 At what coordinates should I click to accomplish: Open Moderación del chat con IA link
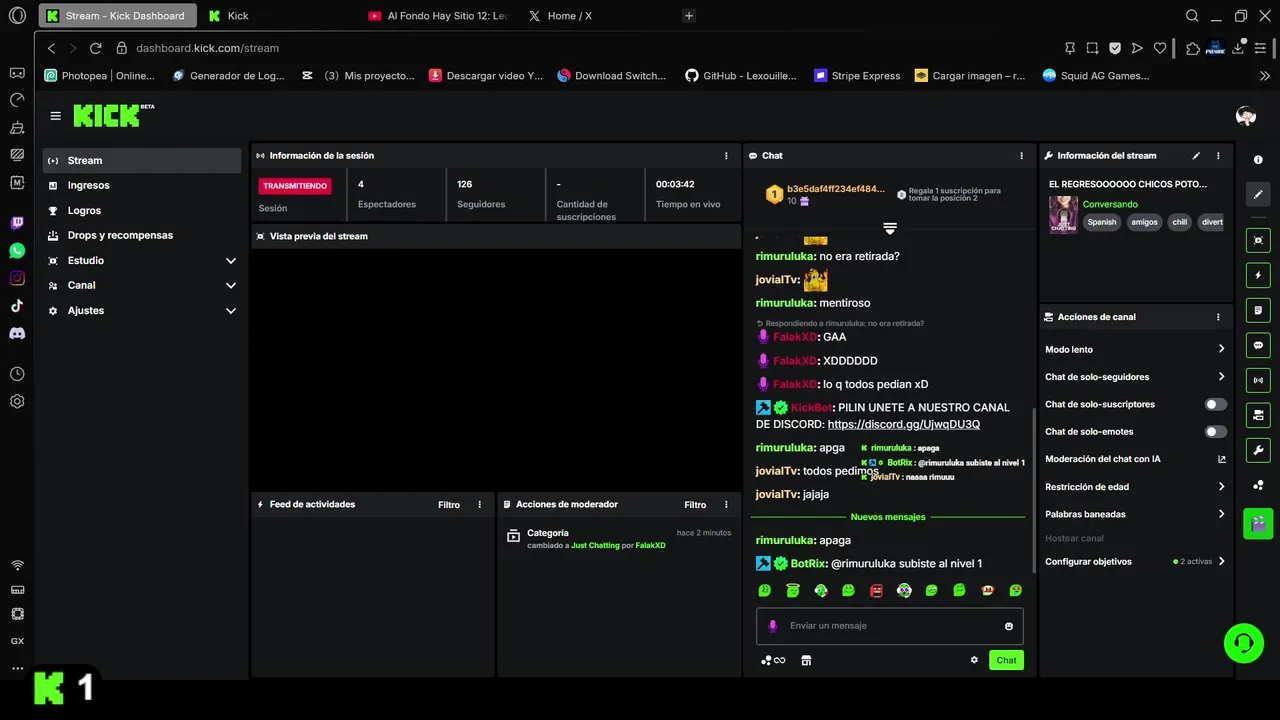1135,459
